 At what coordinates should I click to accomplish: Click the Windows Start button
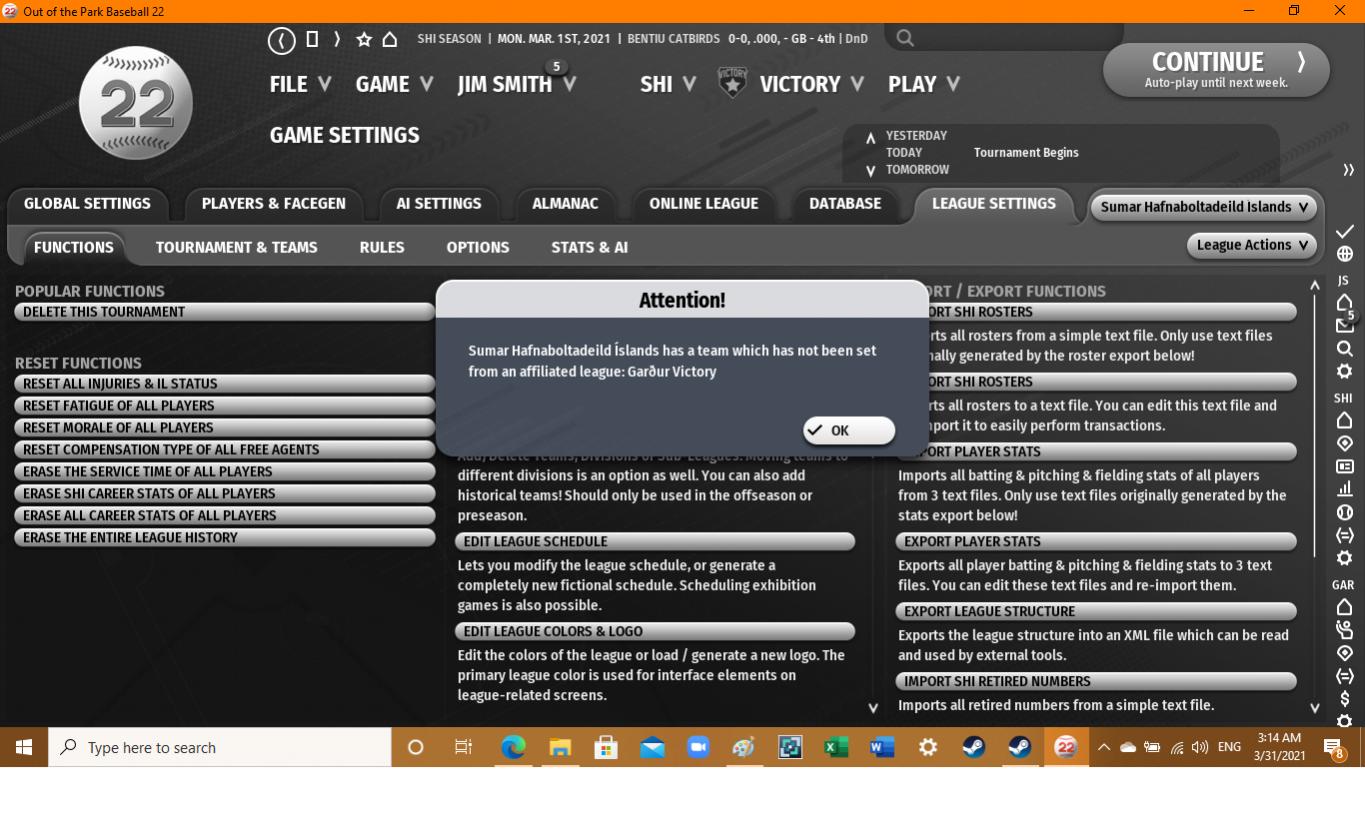coord(24,747)
